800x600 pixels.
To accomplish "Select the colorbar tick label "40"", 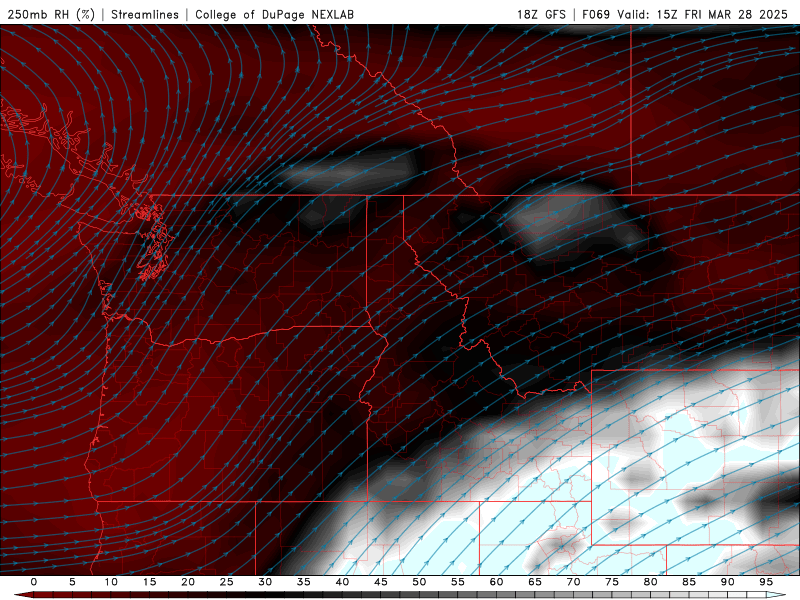I will click(342, 582).
